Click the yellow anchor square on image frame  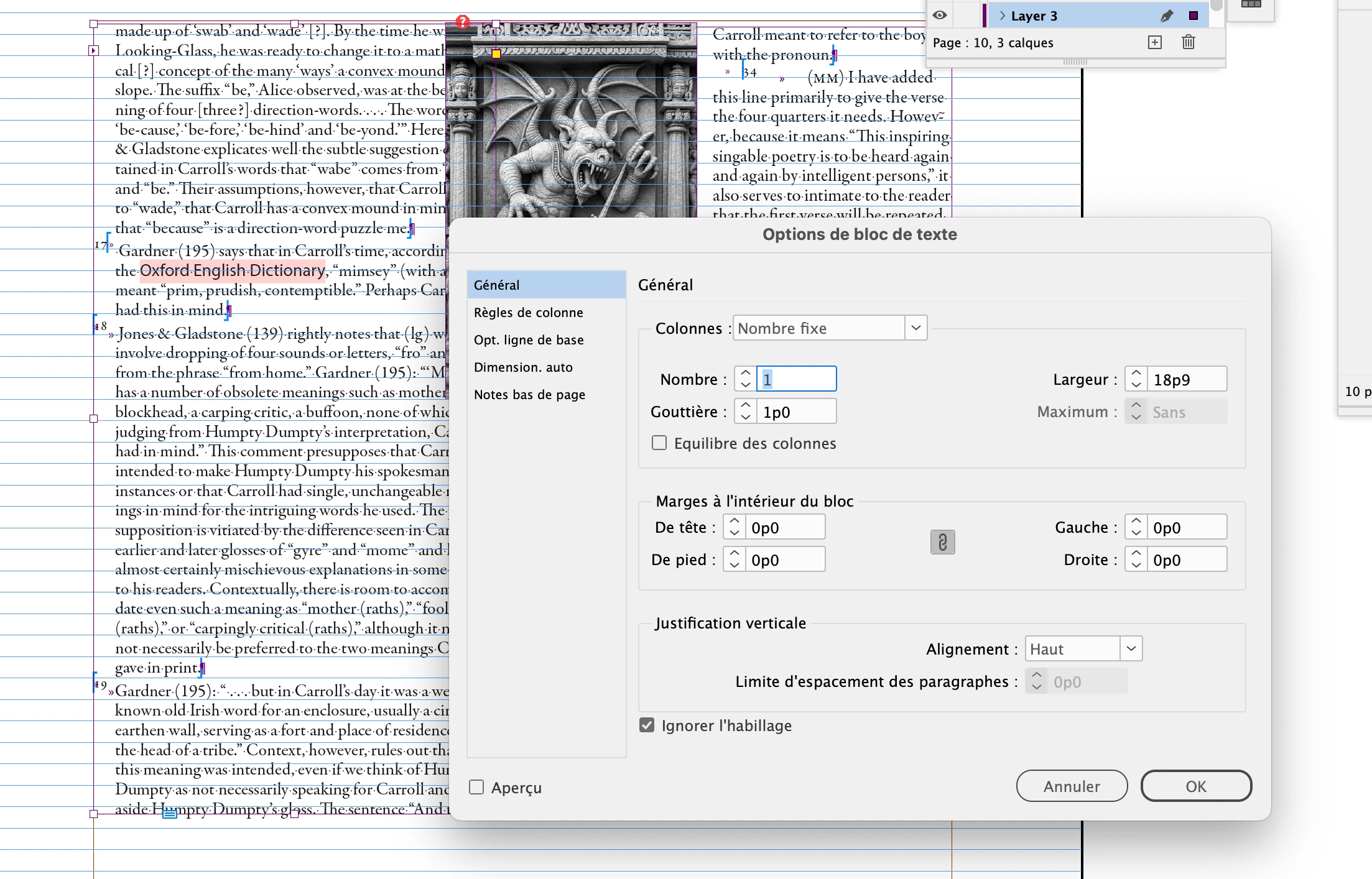(496, 54)
